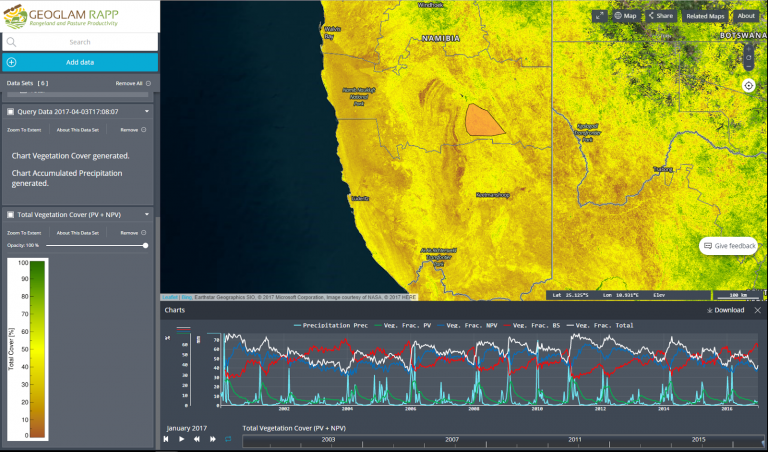Click the Add data button

(x=80, y=62)
